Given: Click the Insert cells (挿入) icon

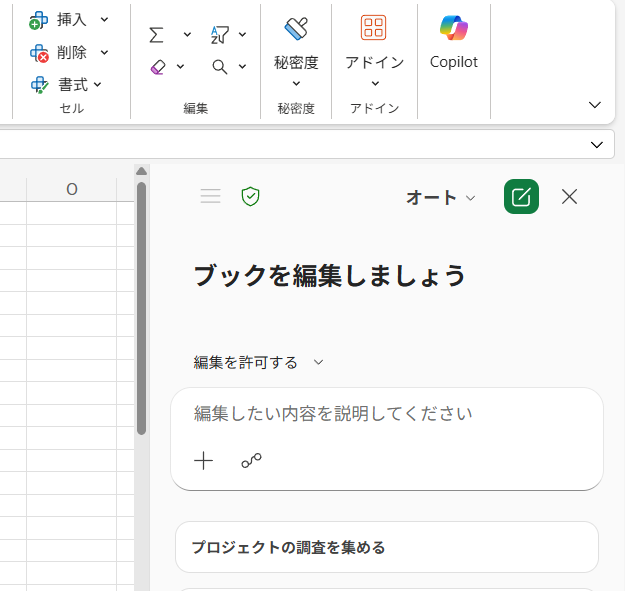Looking at the screenshot, I should point(39,20).
